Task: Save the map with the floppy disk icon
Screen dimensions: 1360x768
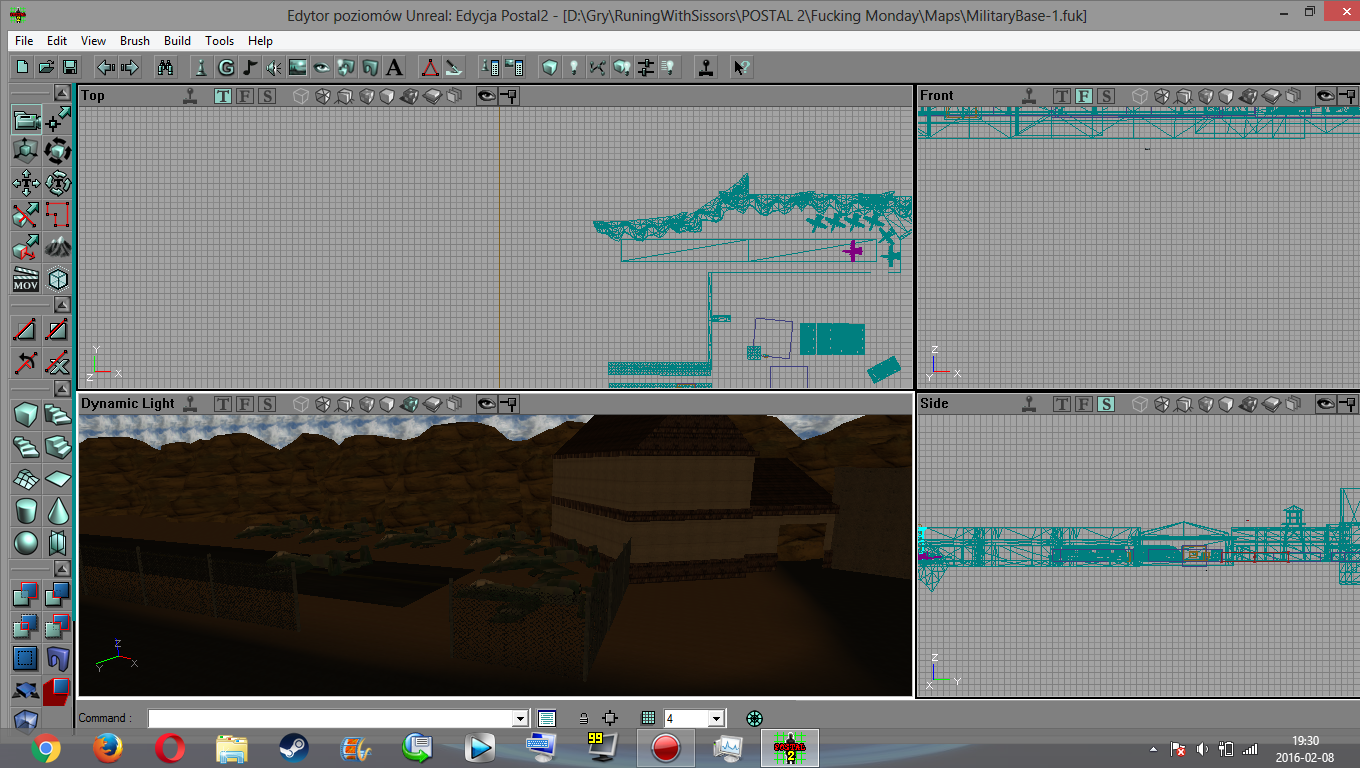Action: click(70, 67)
